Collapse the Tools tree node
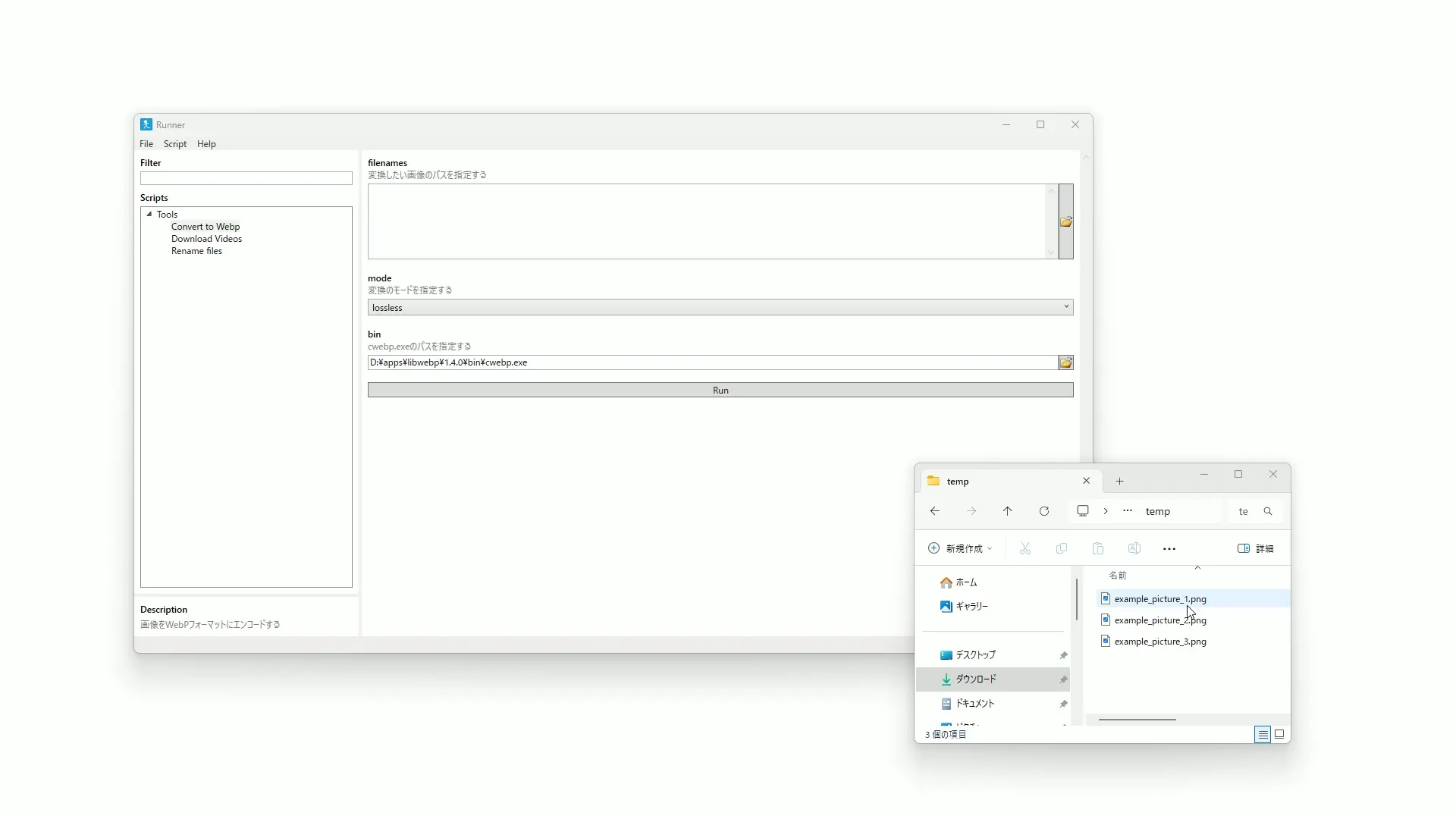Screen dimensions: 1456x819 click(149, 215)
